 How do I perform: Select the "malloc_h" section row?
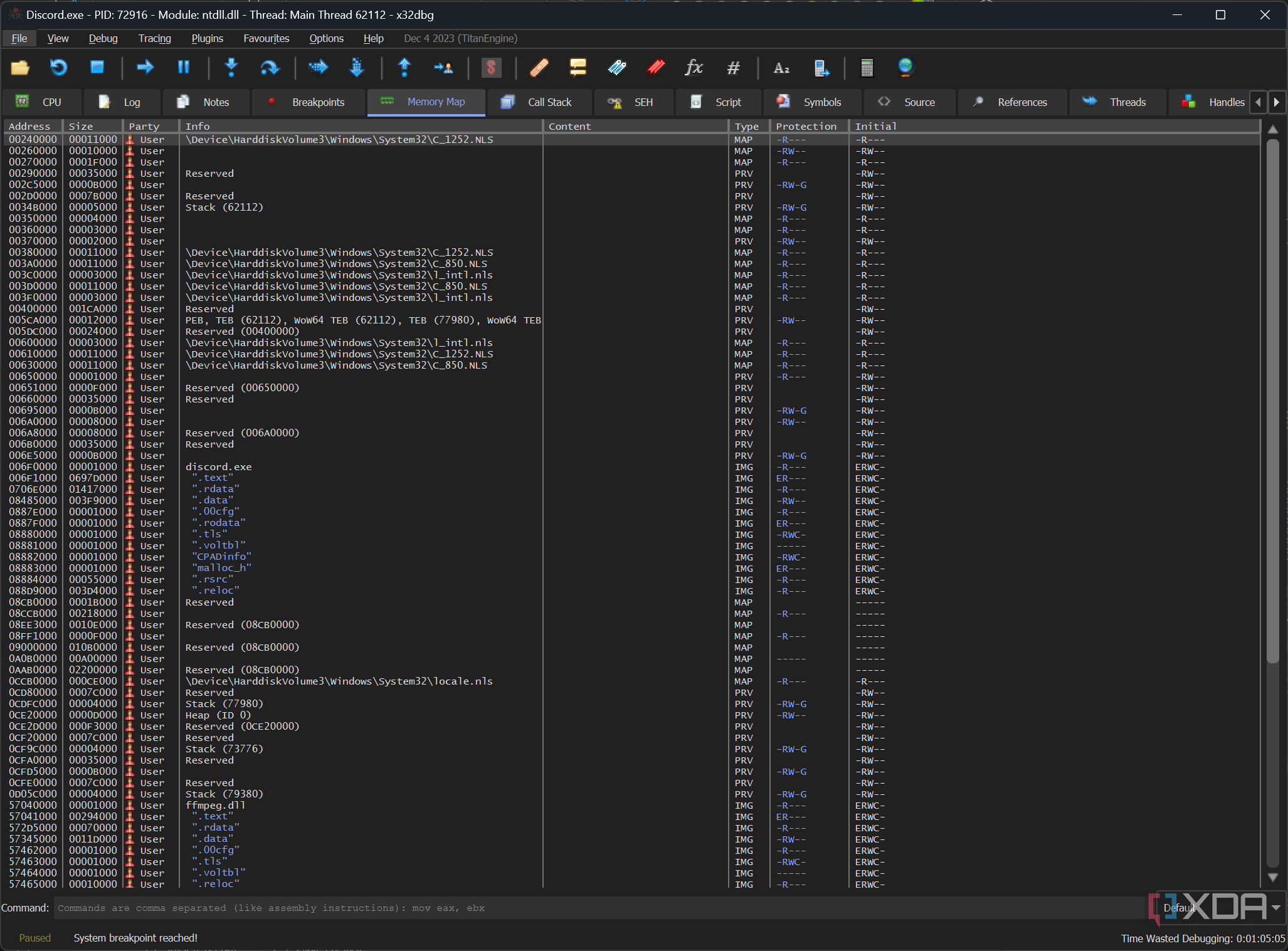pyautogui.click(x=632, y=569)
